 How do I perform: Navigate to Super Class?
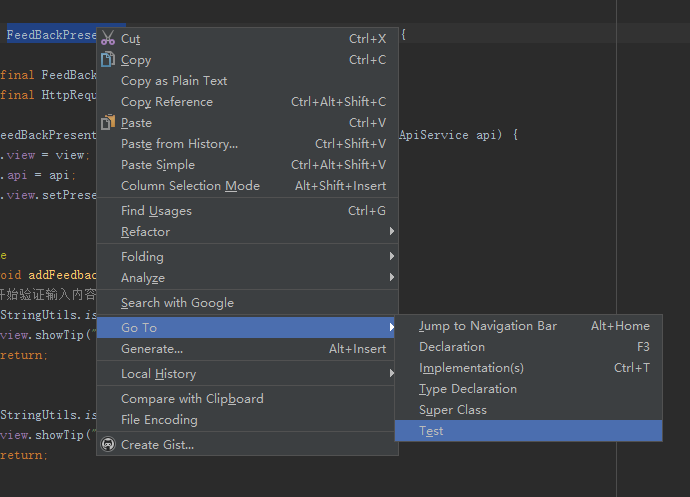(x=452, y=410)
